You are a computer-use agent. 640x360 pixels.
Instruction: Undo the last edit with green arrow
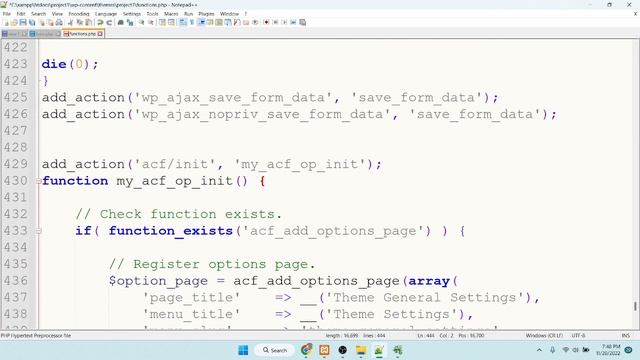[x=100, y=22]
